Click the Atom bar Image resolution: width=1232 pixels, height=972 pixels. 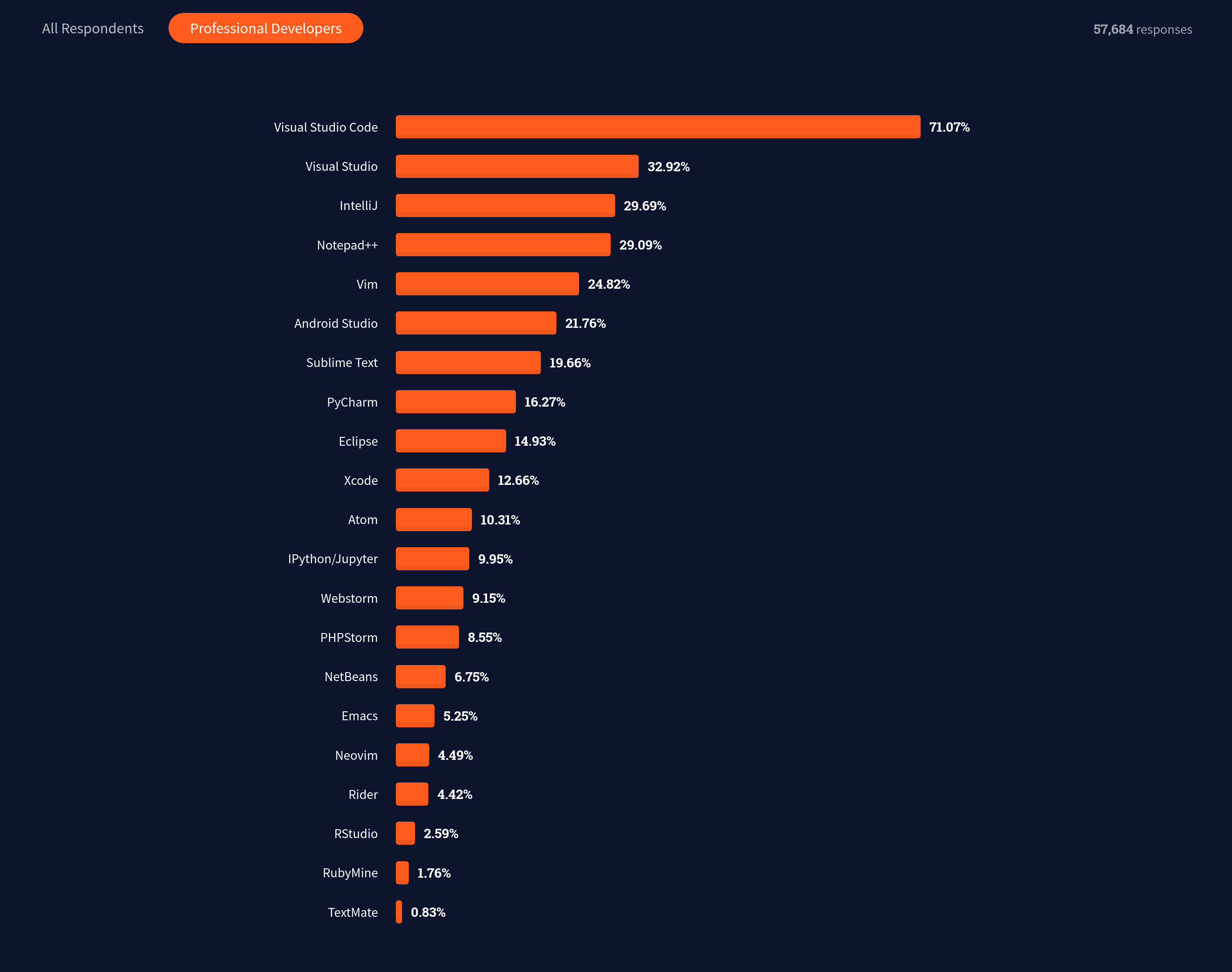pos(434,520)
